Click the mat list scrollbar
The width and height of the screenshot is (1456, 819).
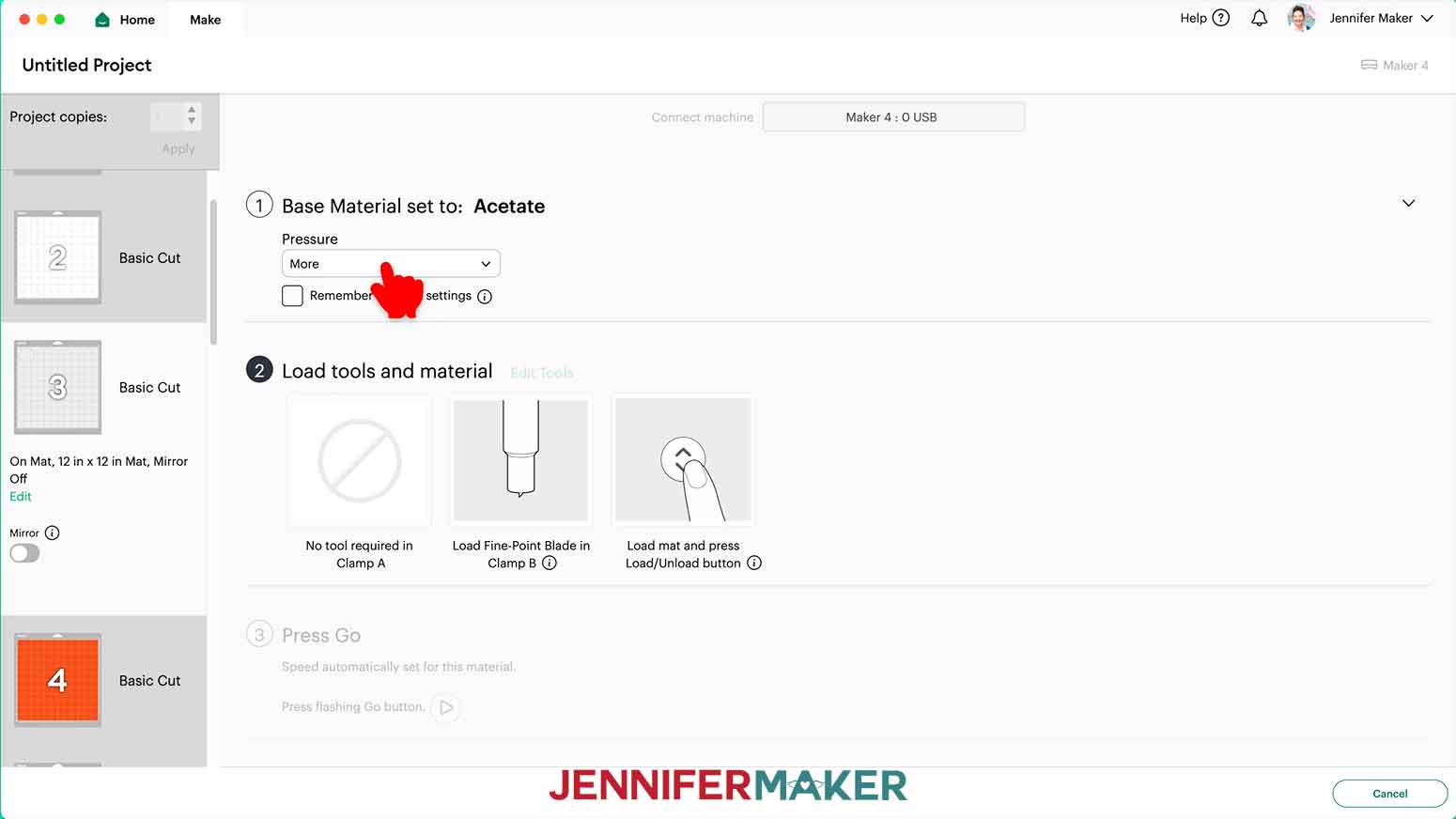click(213, 272)
